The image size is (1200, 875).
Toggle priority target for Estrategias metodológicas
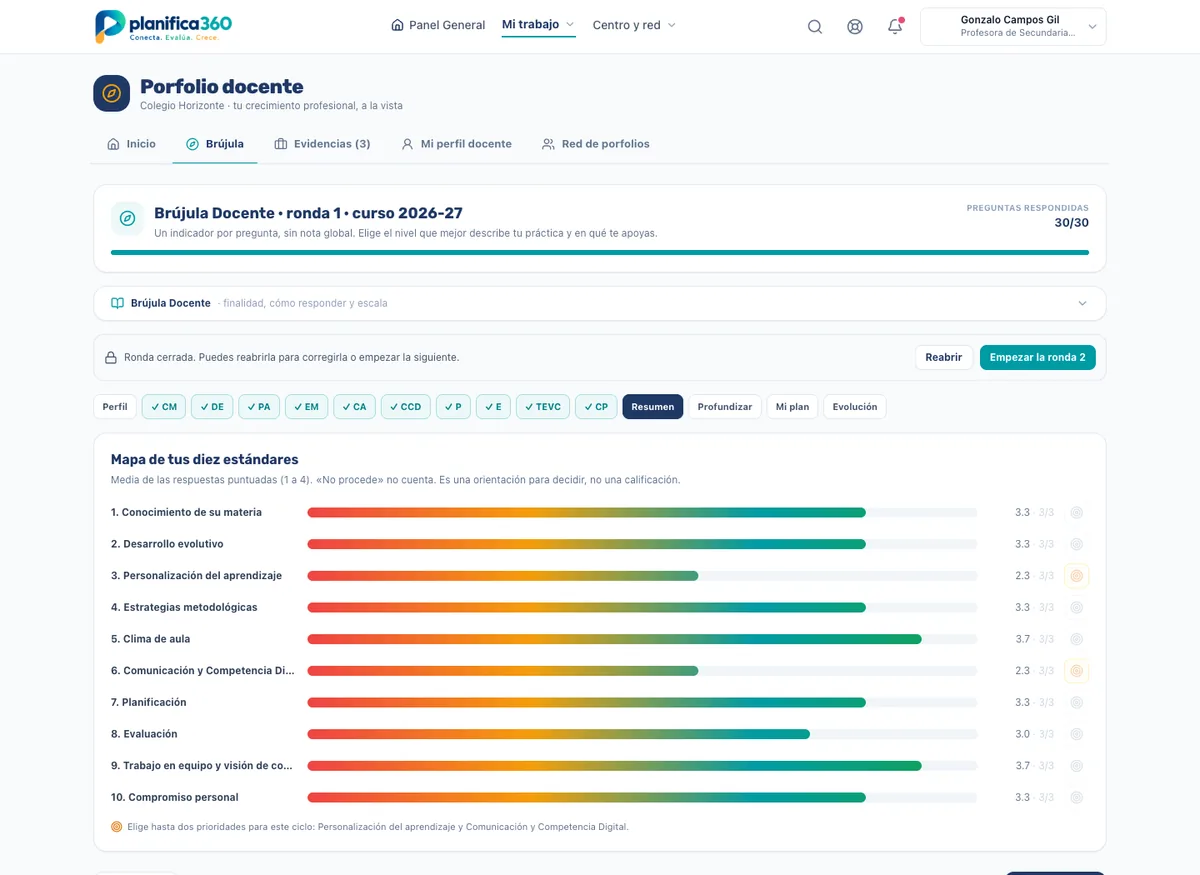pyautogui.click(x=1077, y=607)
